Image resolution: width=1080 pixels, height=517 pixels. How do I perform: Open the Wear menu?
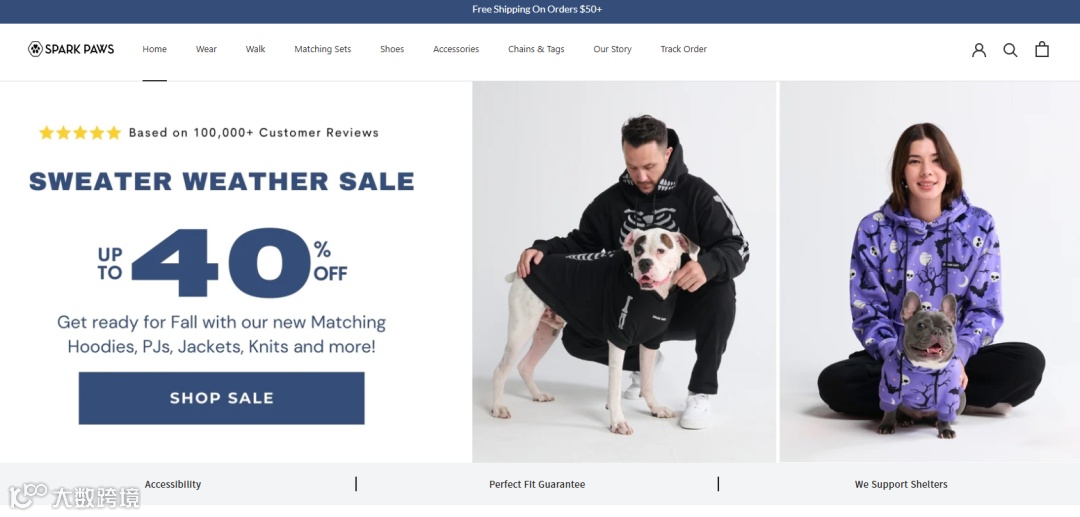[x=206, y=49]
